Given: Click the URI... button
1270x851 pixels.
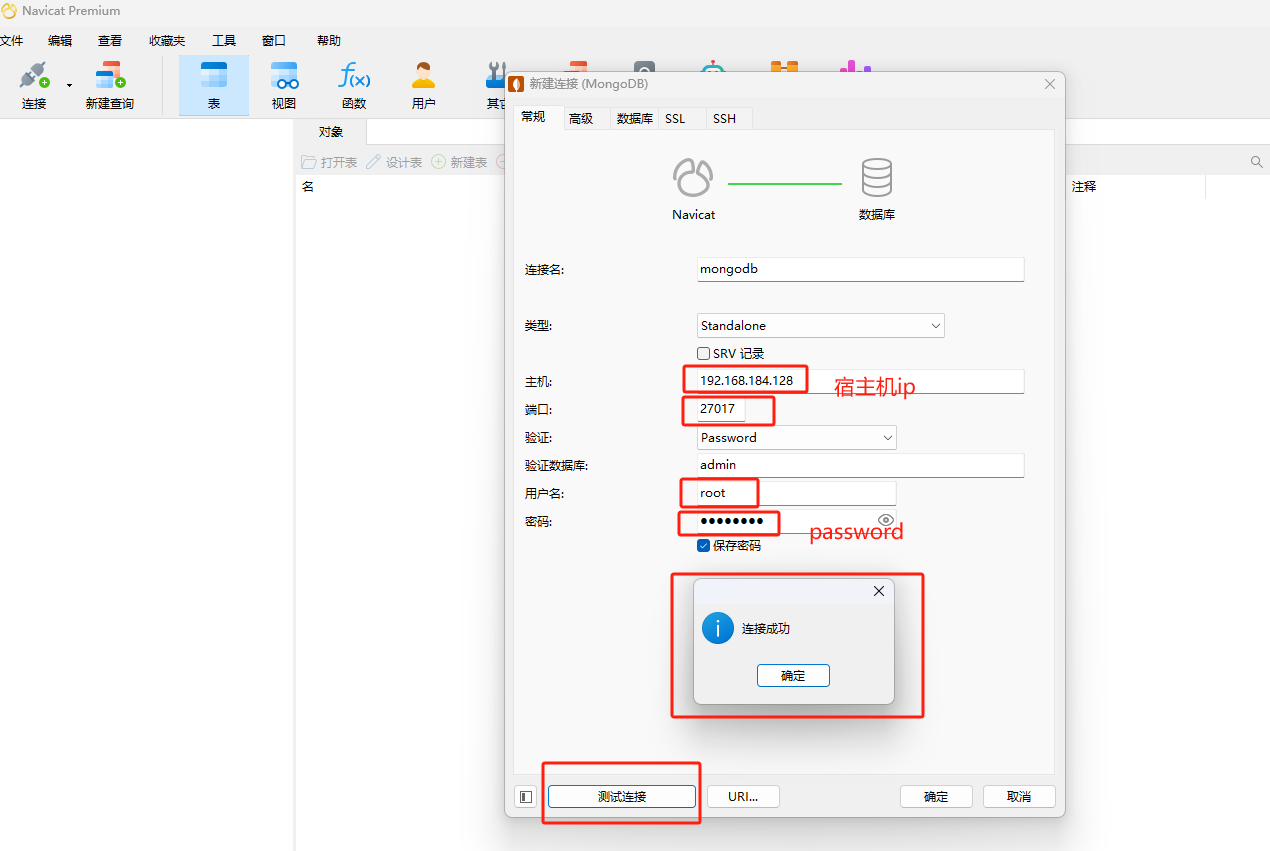Looking at the screenshot, I should [x=743, y=796].
